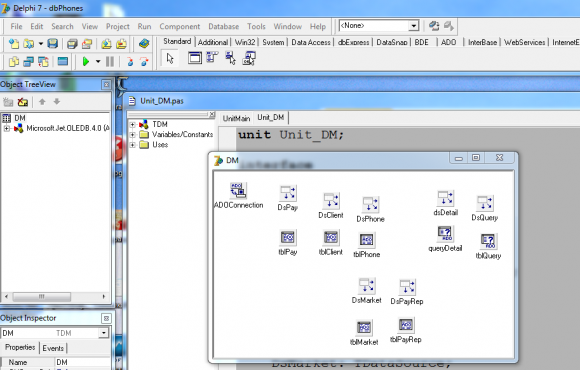580x370 pixels.
Task: Click the Pause icon in debug toolbar
Action: [110, 61]
